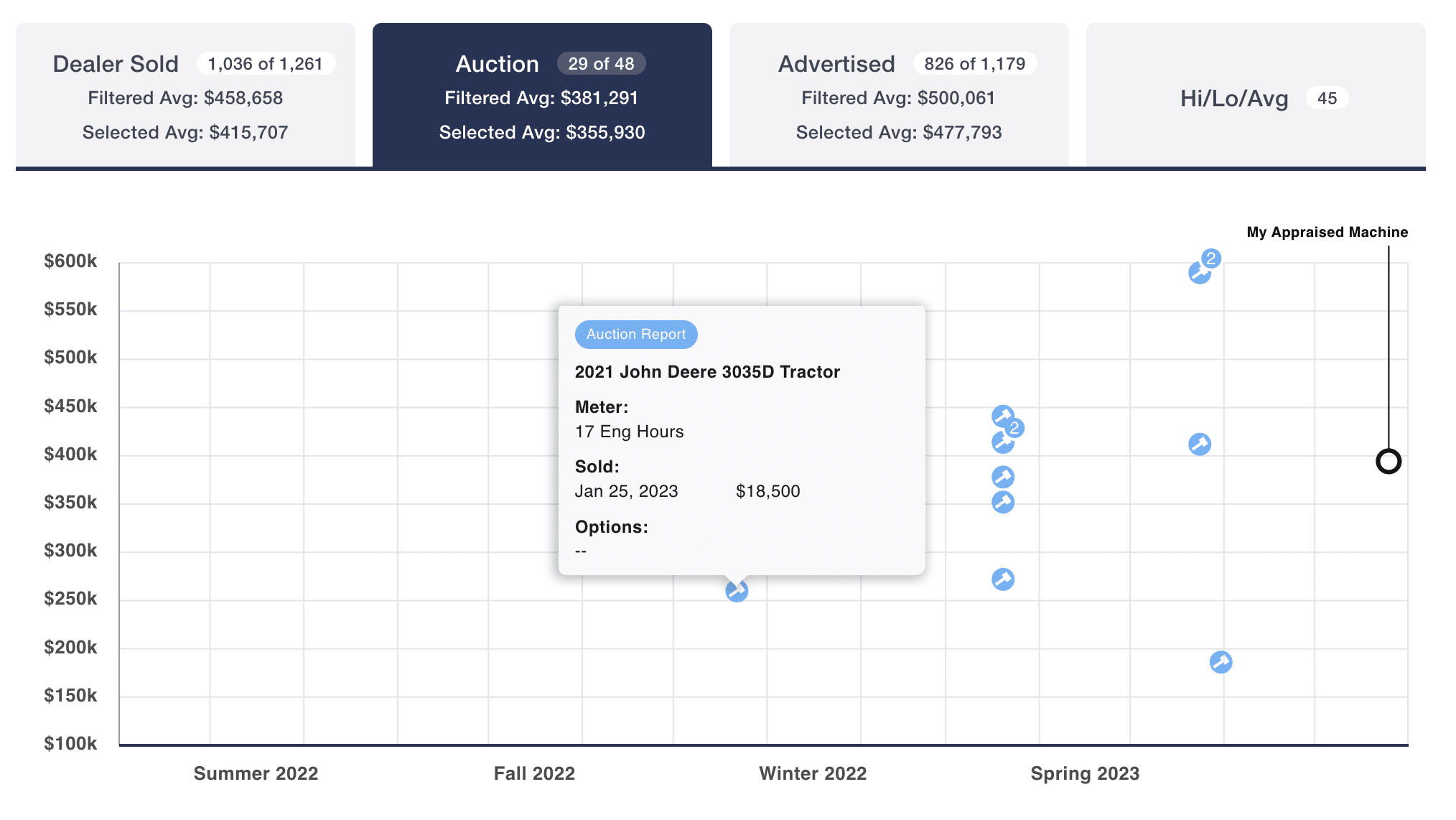Click the 2021 John Deere 3035D Tractor title
This screenshot has height=820, width=1456.
tap(707, 371)
